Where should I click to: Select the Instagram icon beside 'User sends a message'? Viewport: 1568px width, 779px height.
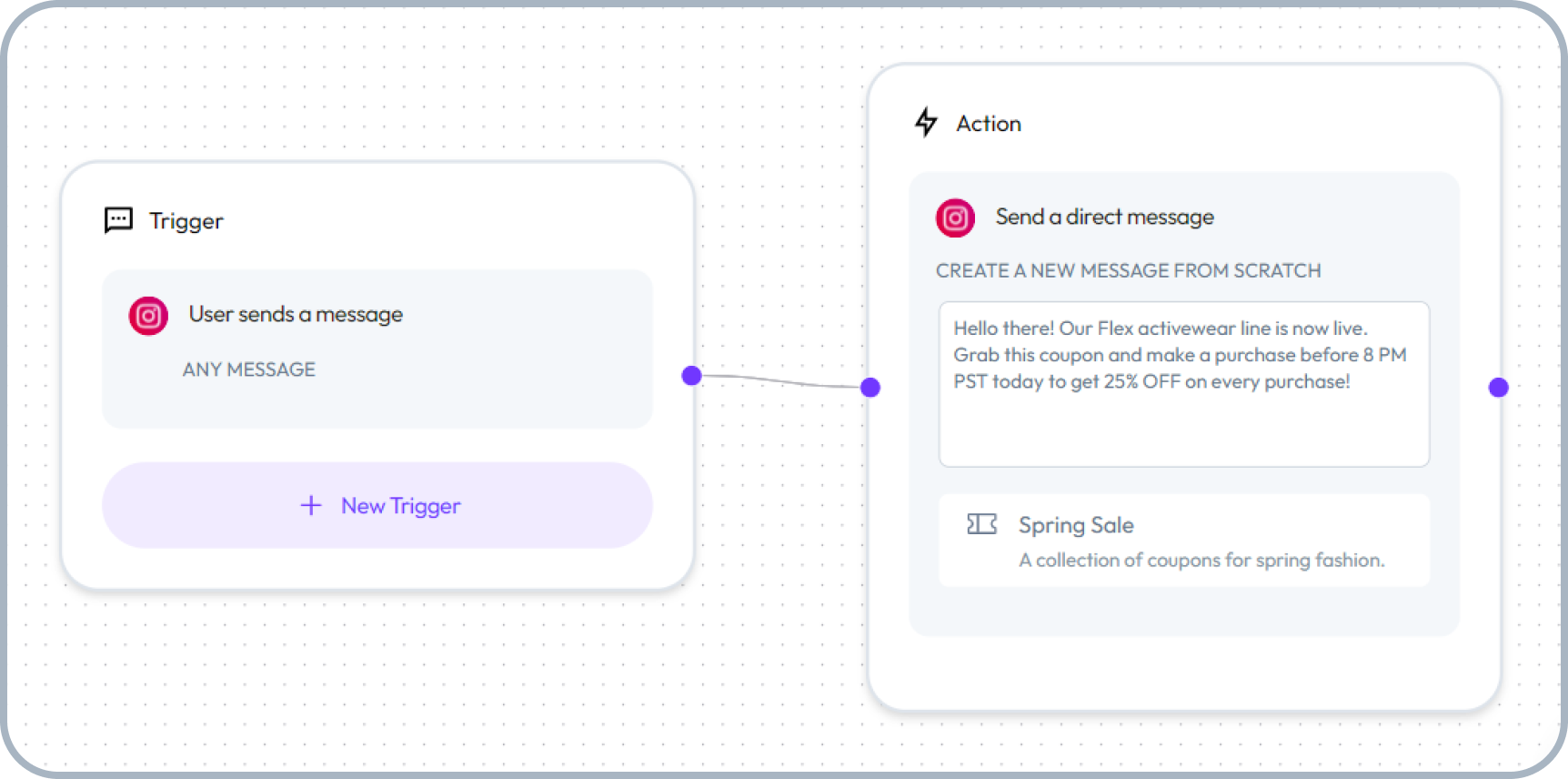(147, 316)
